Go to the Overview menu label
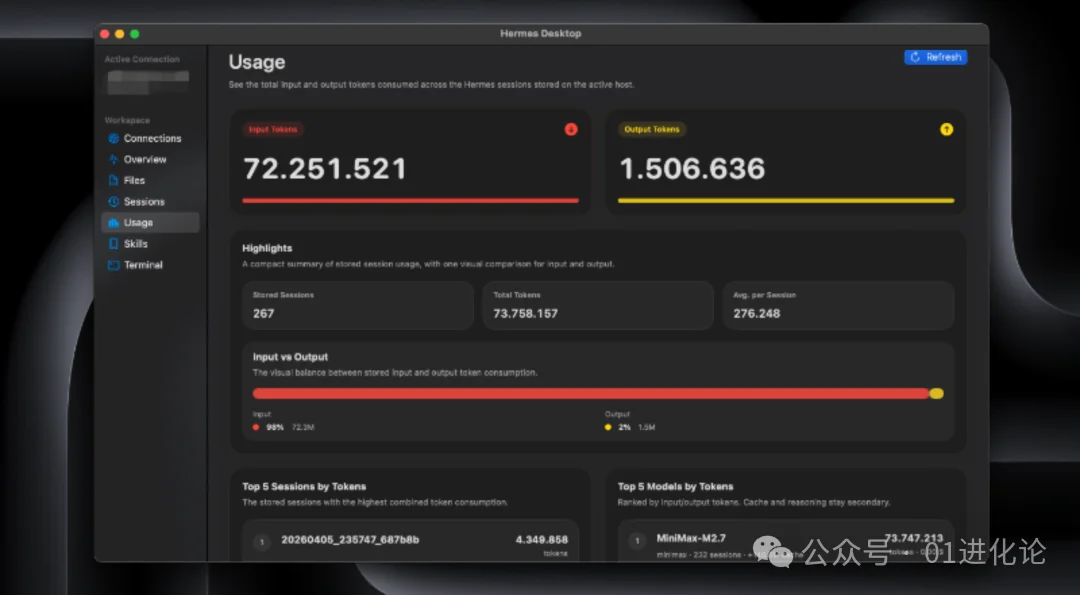1080x595 pixels. [x=145, y=160]
